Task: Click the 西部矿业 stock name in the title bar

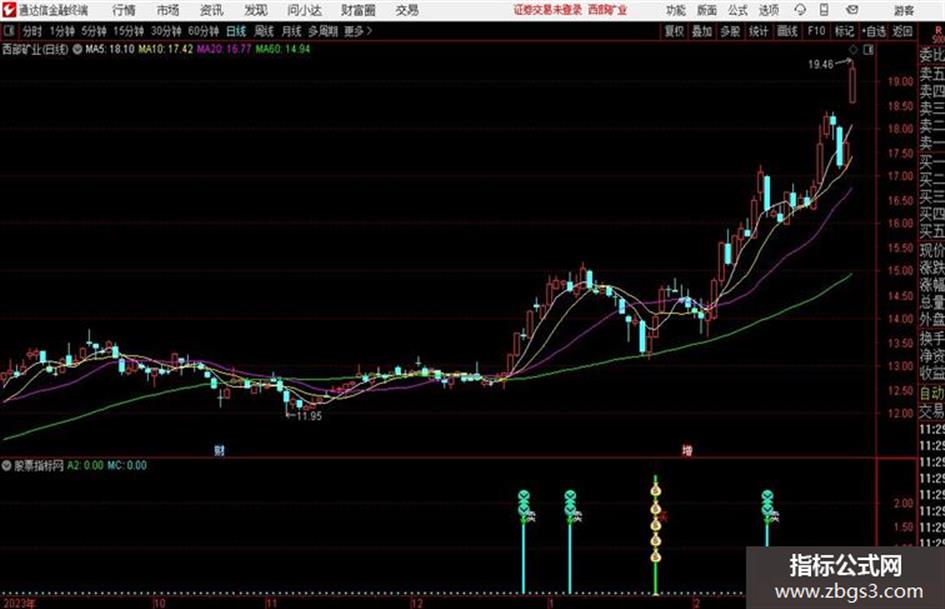Action: click(608, 10)
